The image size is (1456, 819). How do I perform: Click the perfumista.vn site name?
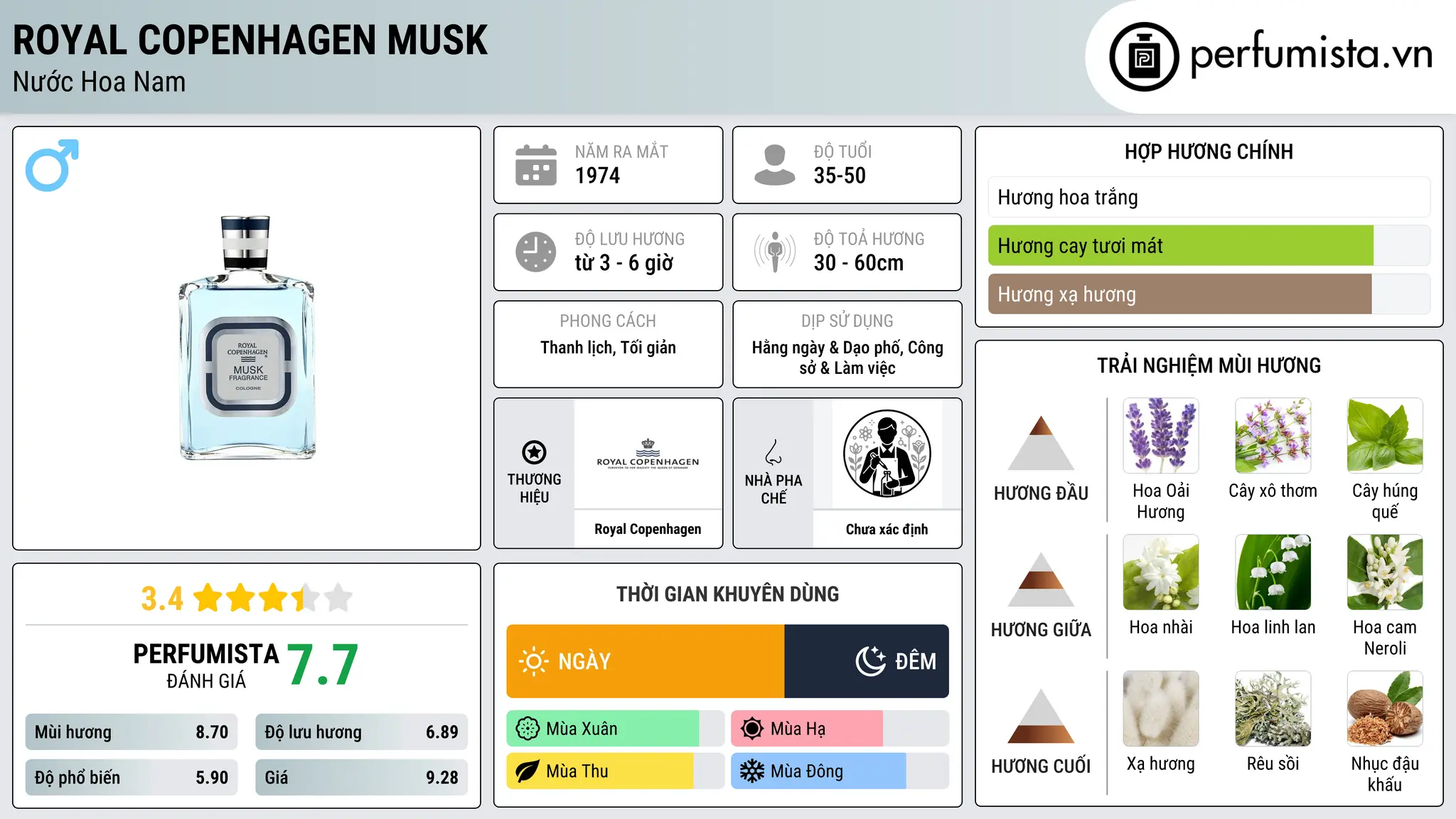click(1311, 54)
